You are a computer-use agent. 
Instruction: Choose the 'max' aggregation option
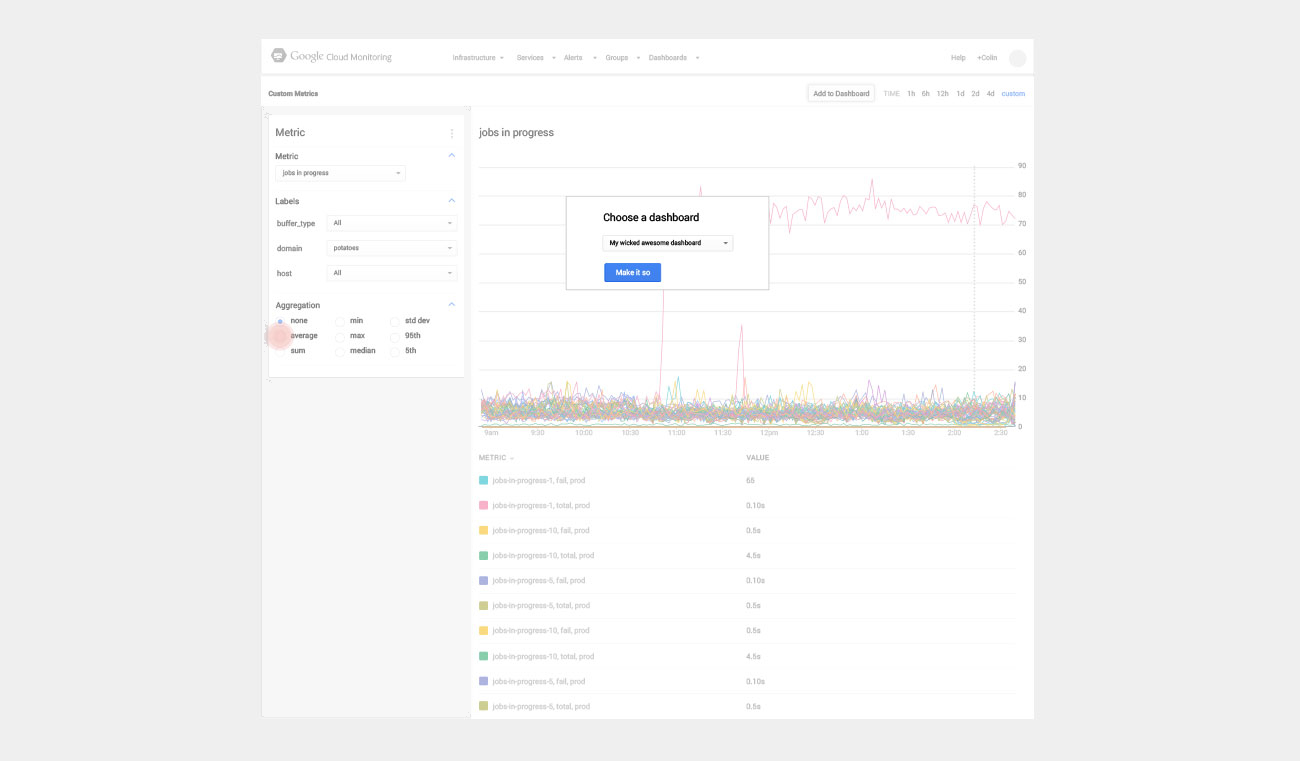(x=340, y=336)
